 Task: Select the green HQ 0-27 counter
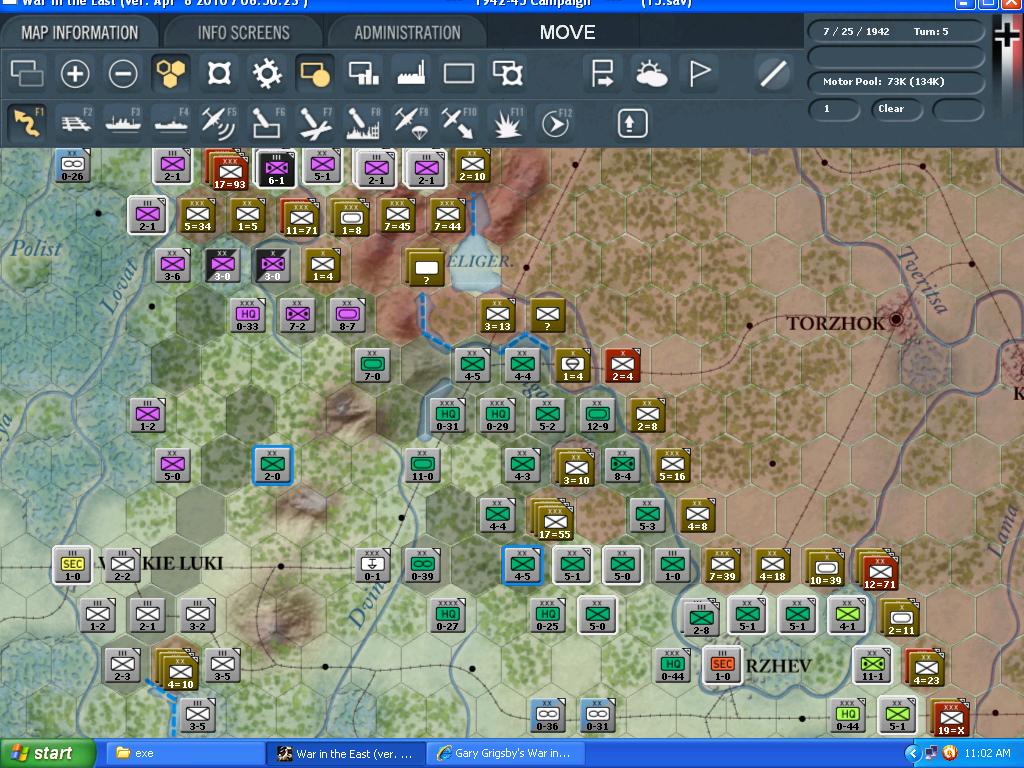[447, 616]
